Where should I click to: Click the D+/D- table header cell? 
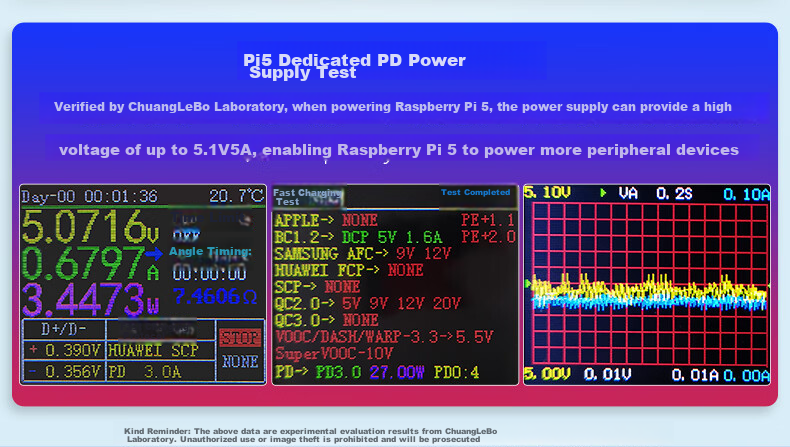coord(64,329)
